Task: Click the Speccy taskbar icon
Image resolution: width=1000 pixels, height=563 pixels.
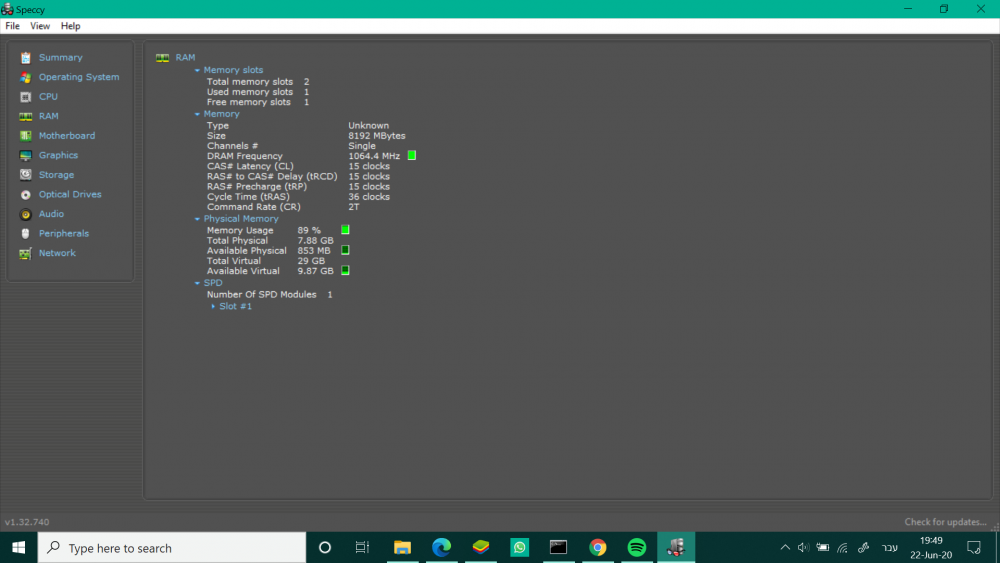Action: [x=676, y=547]
